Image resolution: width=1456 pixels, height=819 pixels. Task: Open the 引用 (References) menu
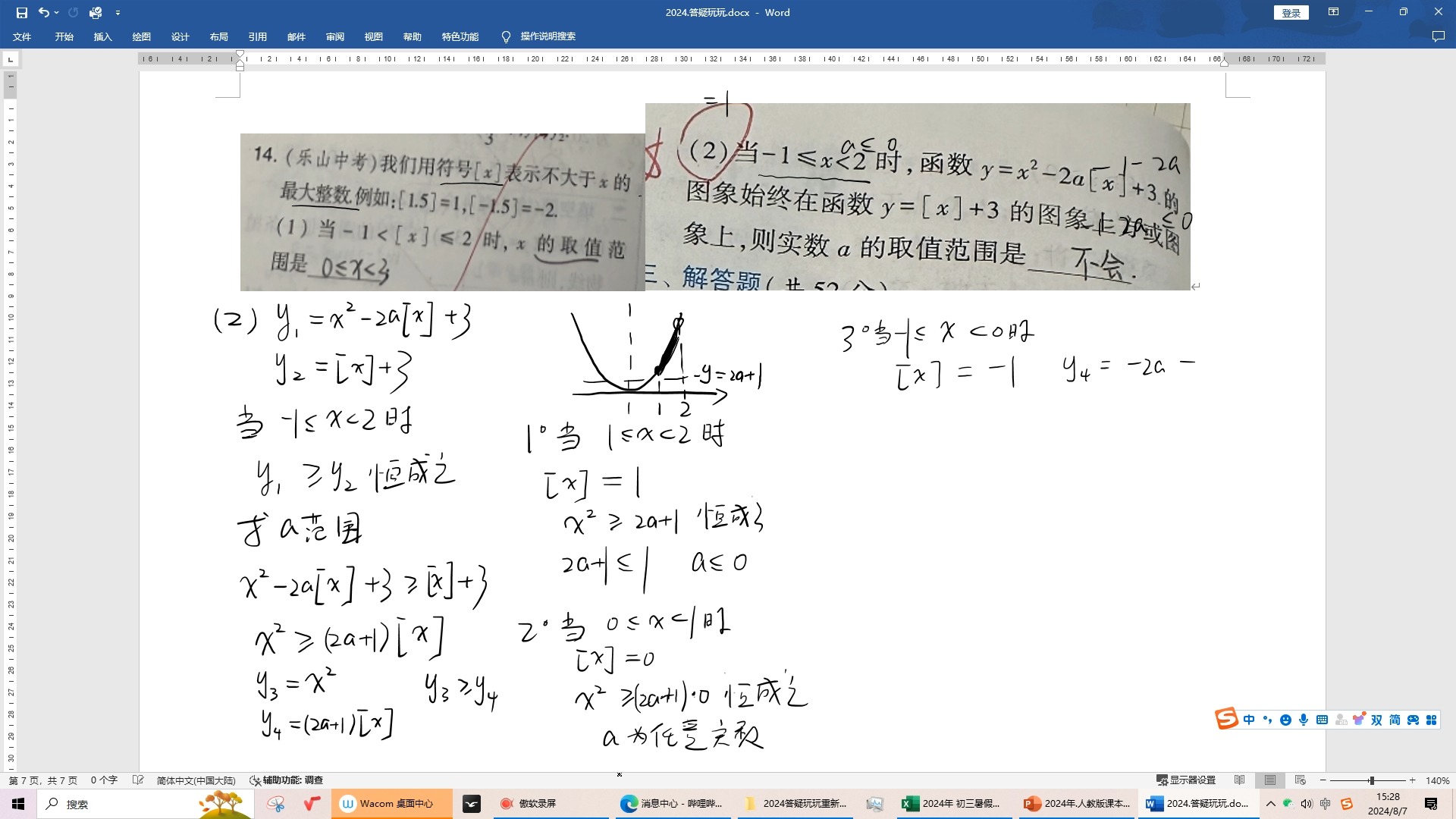(x=256, y=36)
